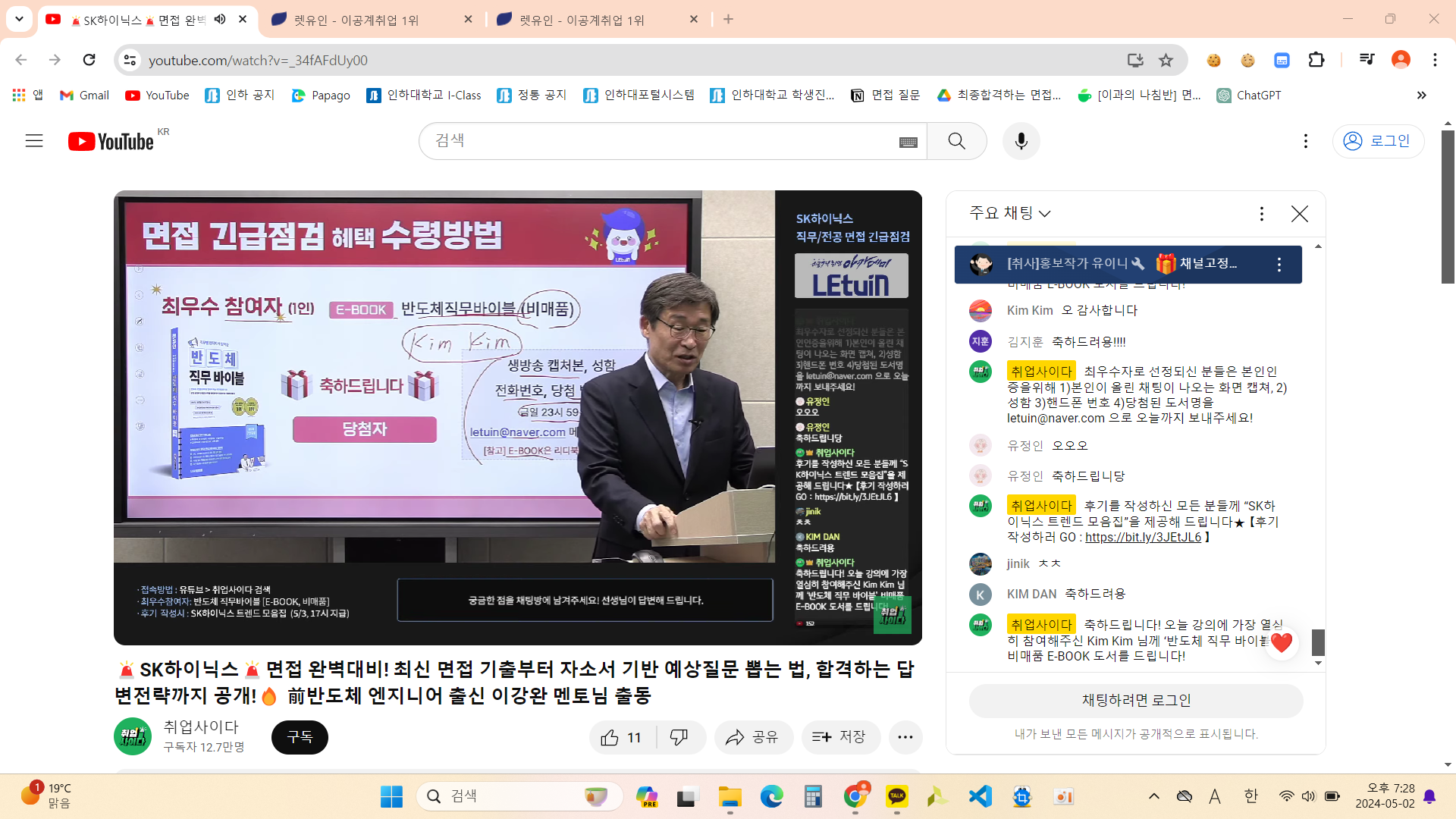
Task: Open the Chrome profile avatar
Action: pos(1401,60)
